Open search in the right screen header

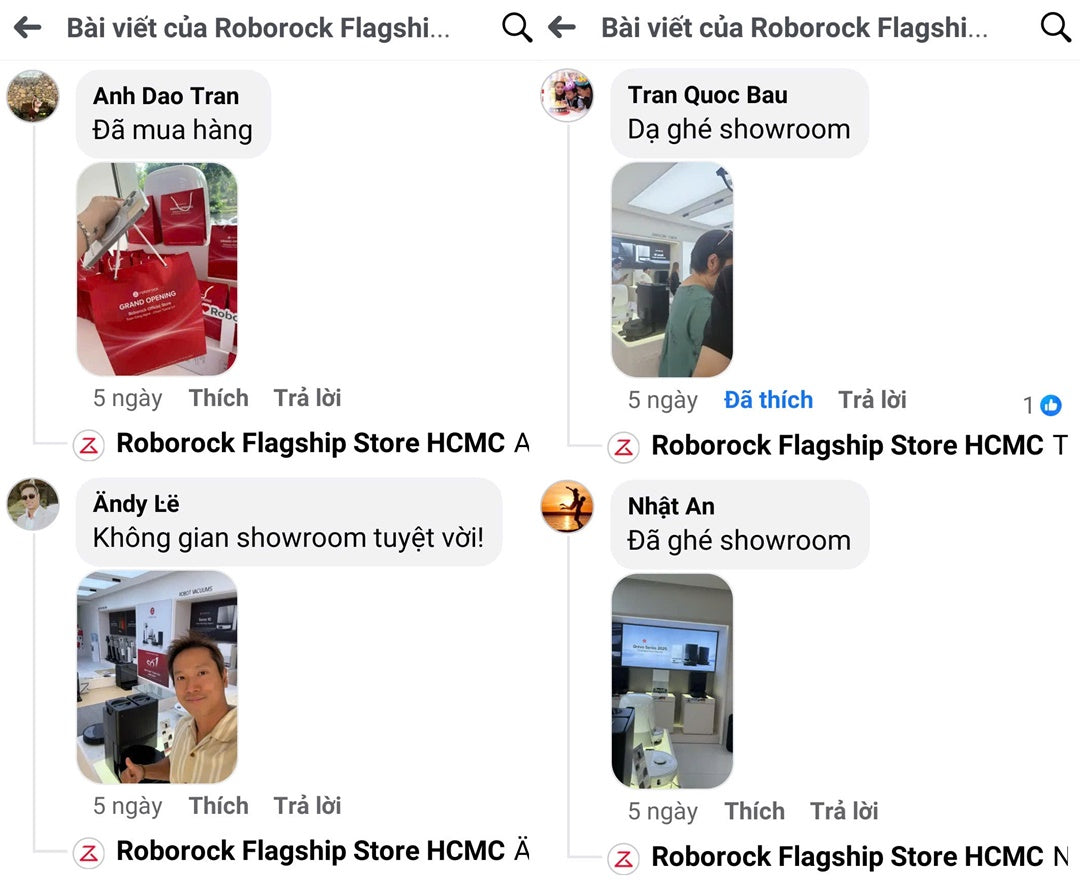coord(1055,28)
